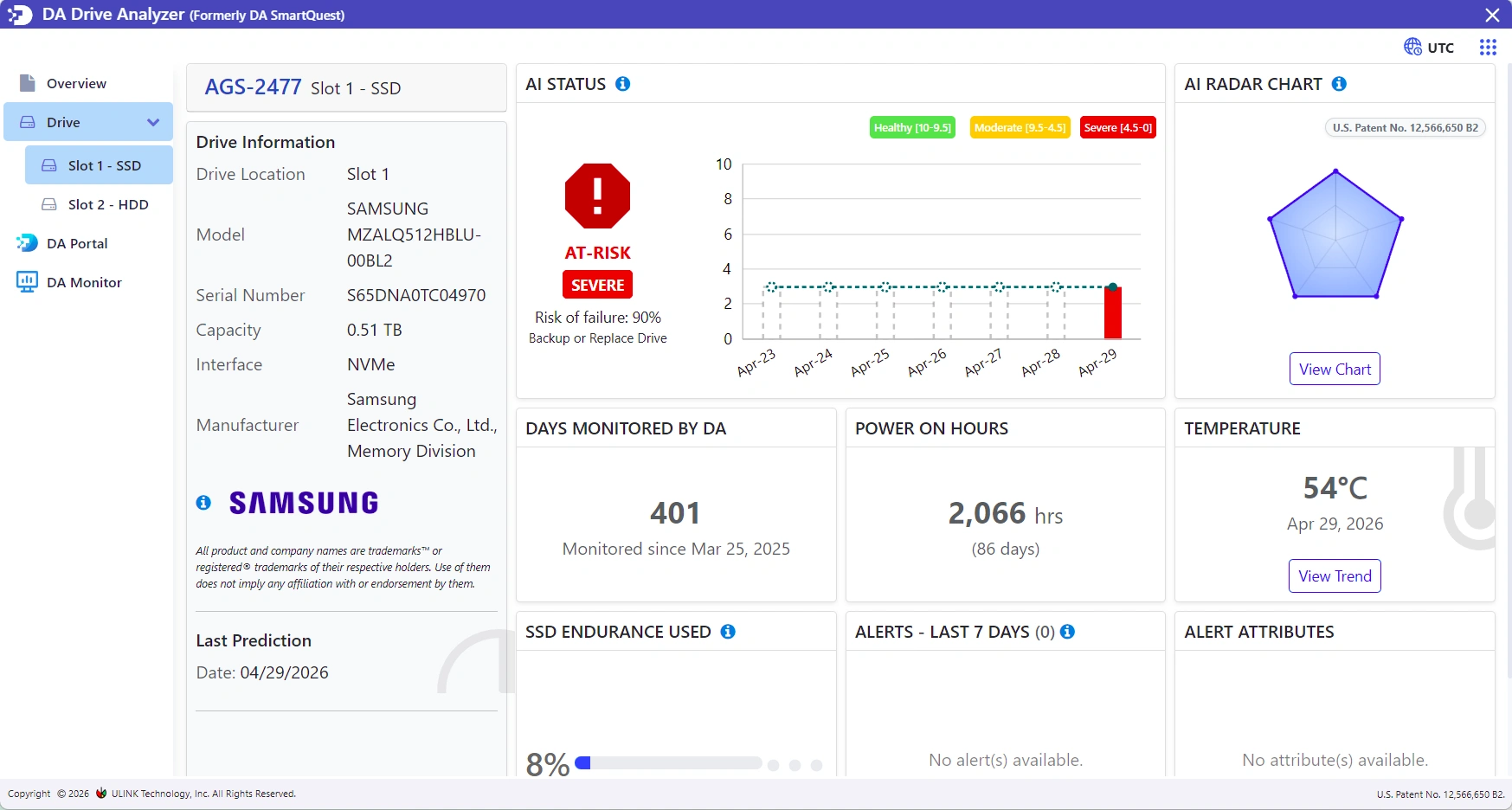This screenshot has height=810, width=1512.
Task: Click the Healthy [10-9.5] legend badge
Action: click(912, 128)
